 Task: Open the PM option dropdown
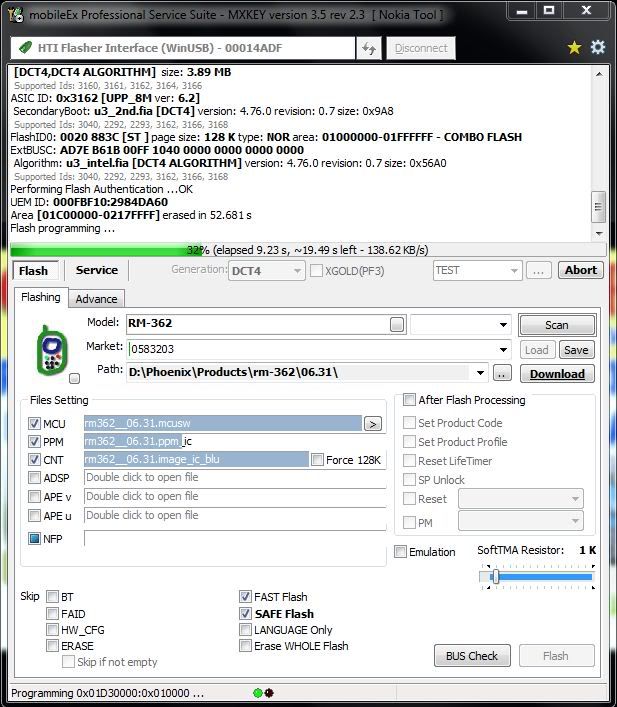pos(521,521)
